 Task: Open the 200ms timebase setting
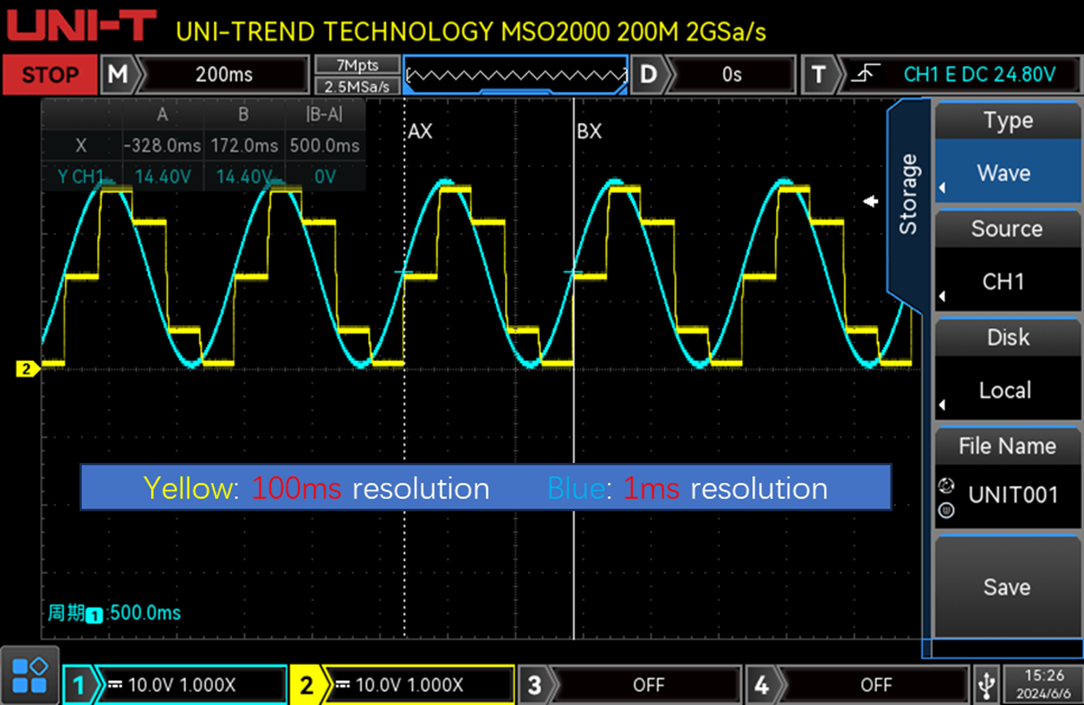pos(224,74)
